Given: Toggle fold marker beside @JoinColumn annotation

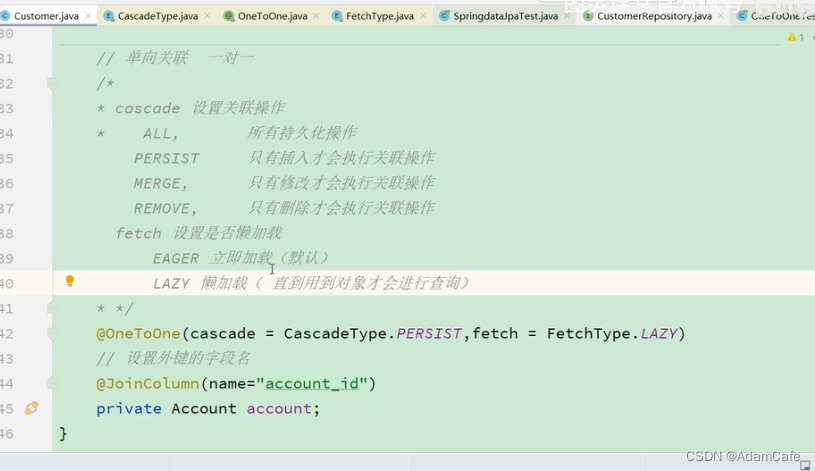Looking at the screenshot, I should (52, 383).
